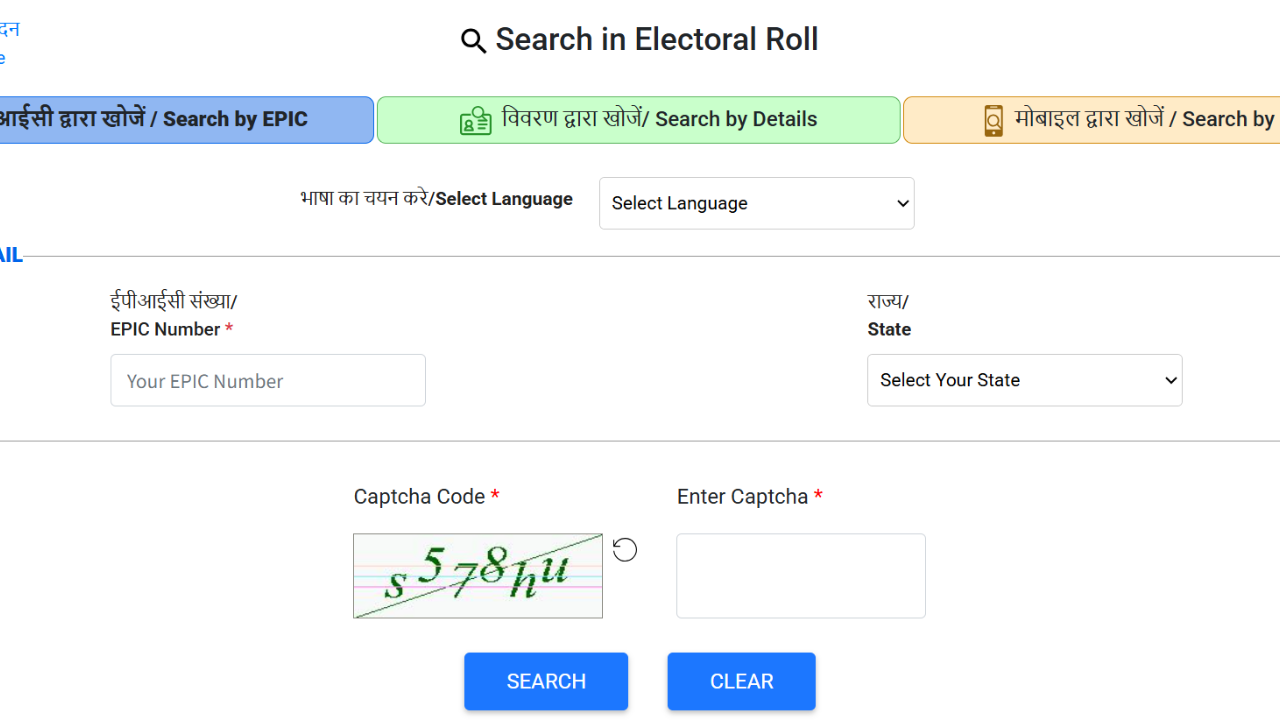Click the Select Language label text
The image size is (1280, 720).
coord(503,199)
